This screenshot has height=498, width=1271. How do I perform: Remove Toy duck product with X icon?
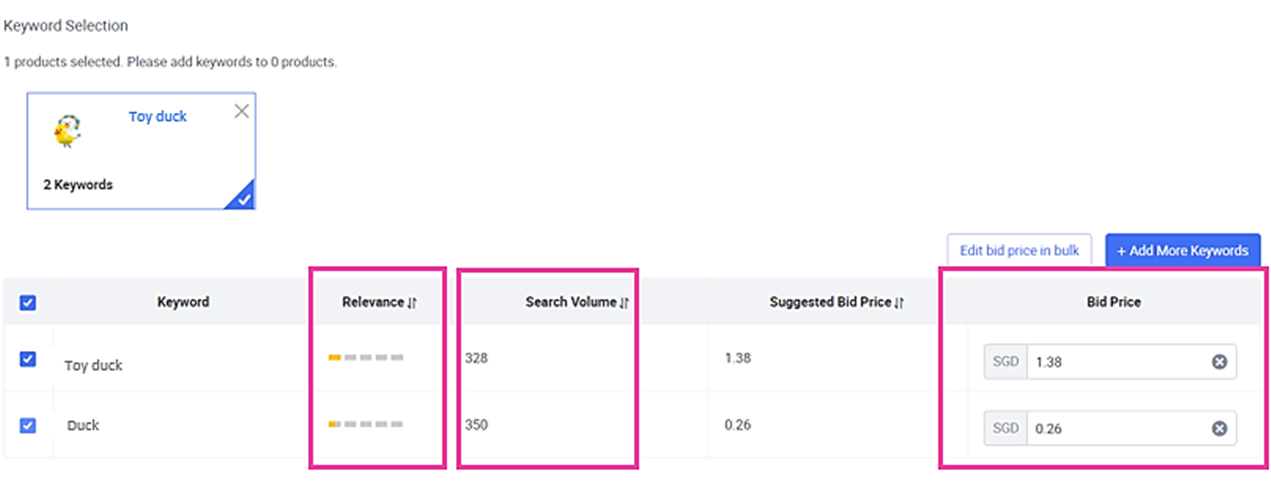coord(241,111)
